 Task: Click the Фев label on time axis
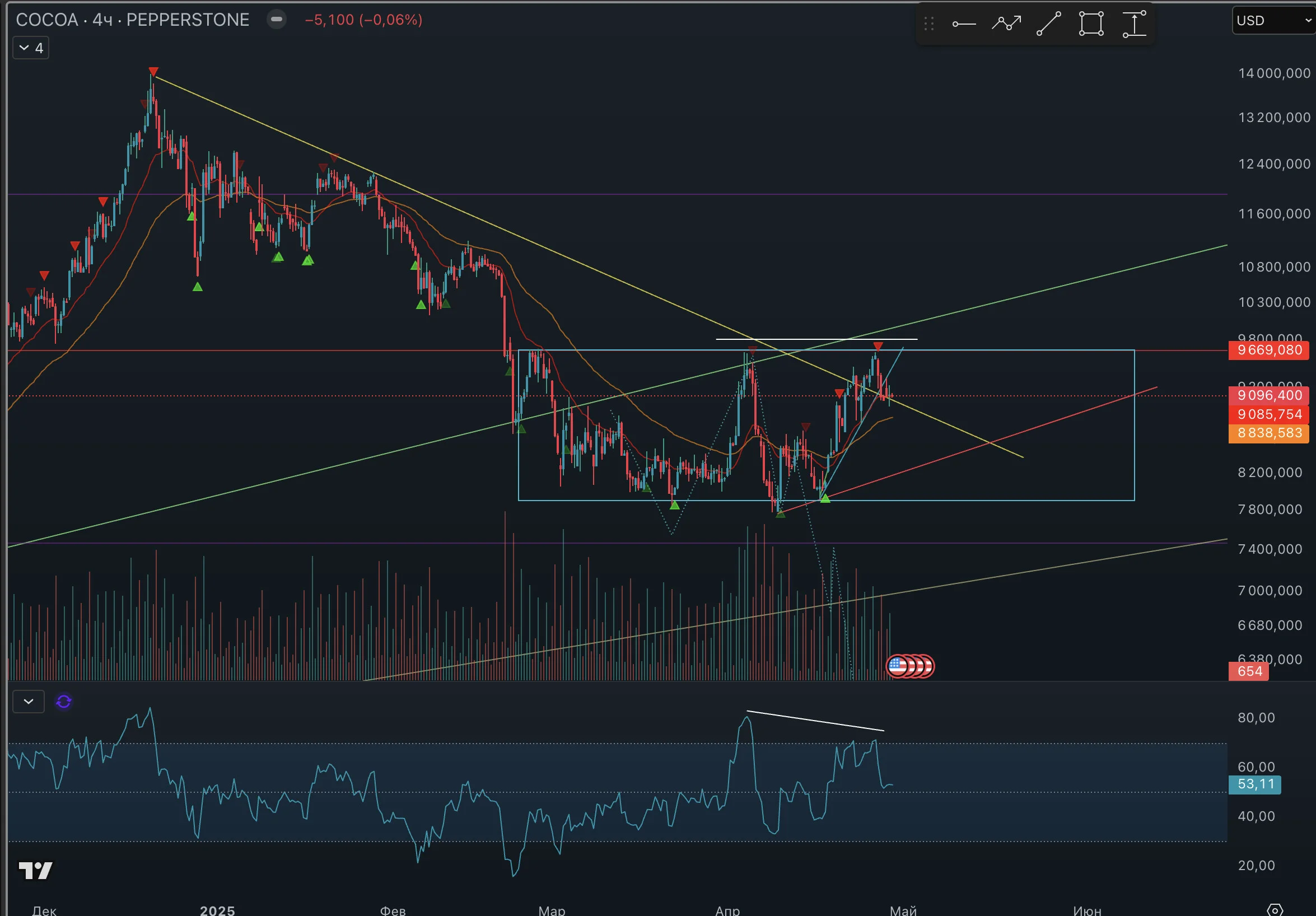click(393, 910)
